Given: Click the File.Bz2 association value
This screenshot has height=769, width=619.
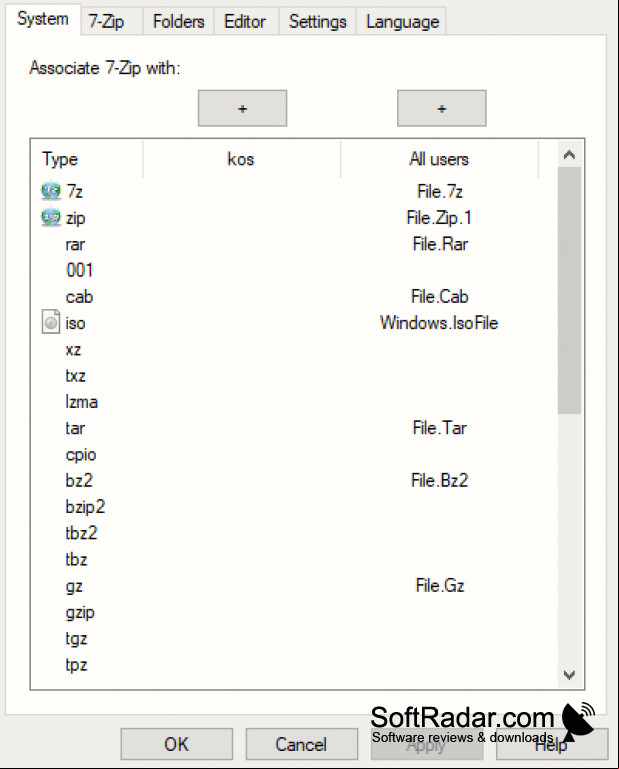Looking at the screenshot, I should pos(439,480).
